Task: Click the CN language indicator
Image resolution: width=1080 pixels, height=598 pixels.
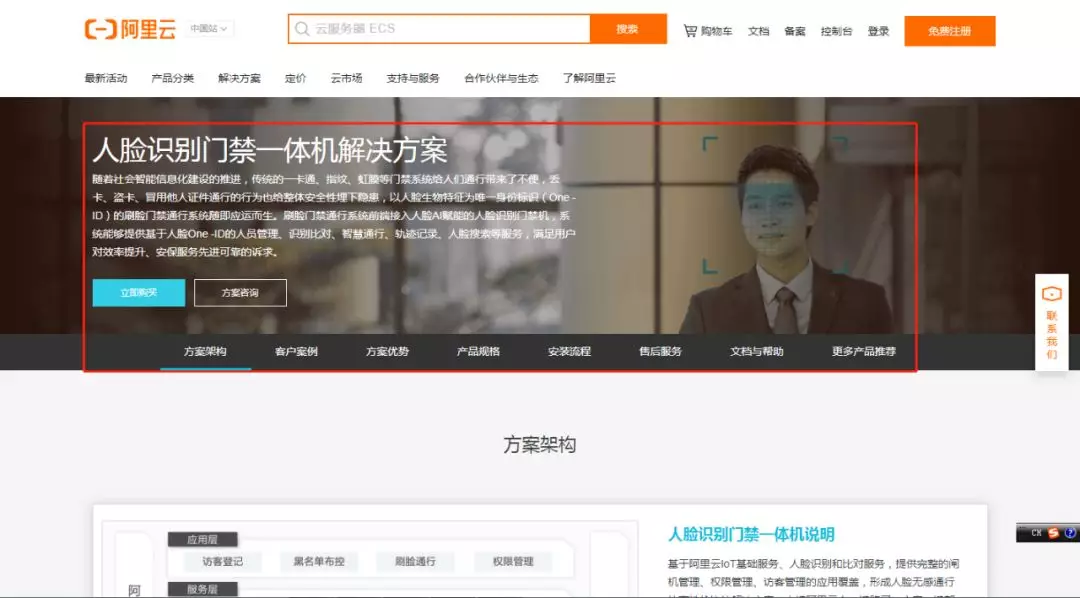Action: 1036,533
